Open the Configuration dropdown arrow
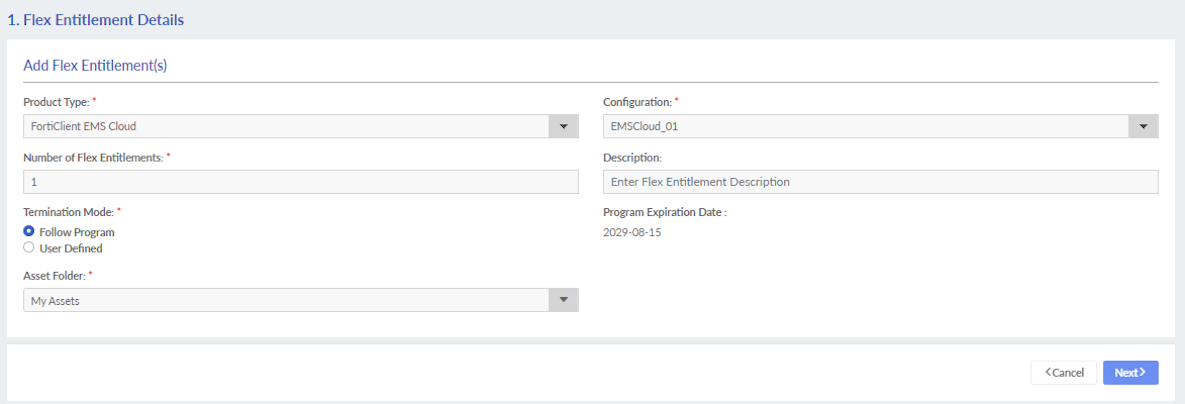 (1143, 127)
